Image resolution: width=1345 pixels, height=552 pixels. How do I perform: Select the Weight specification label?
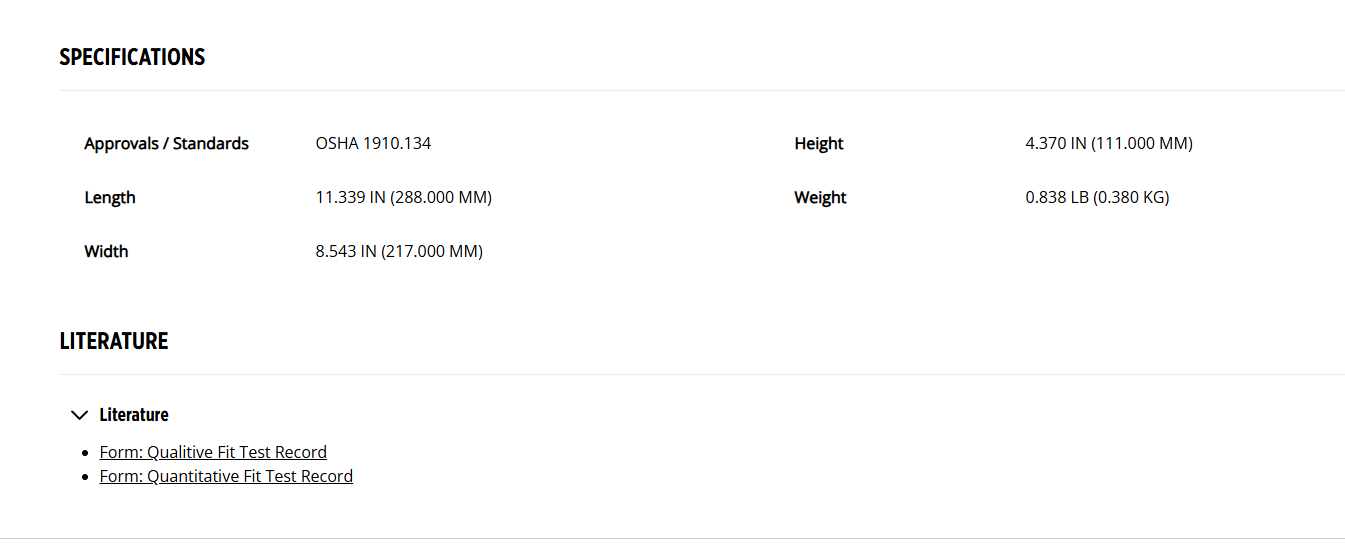(821, 198)
